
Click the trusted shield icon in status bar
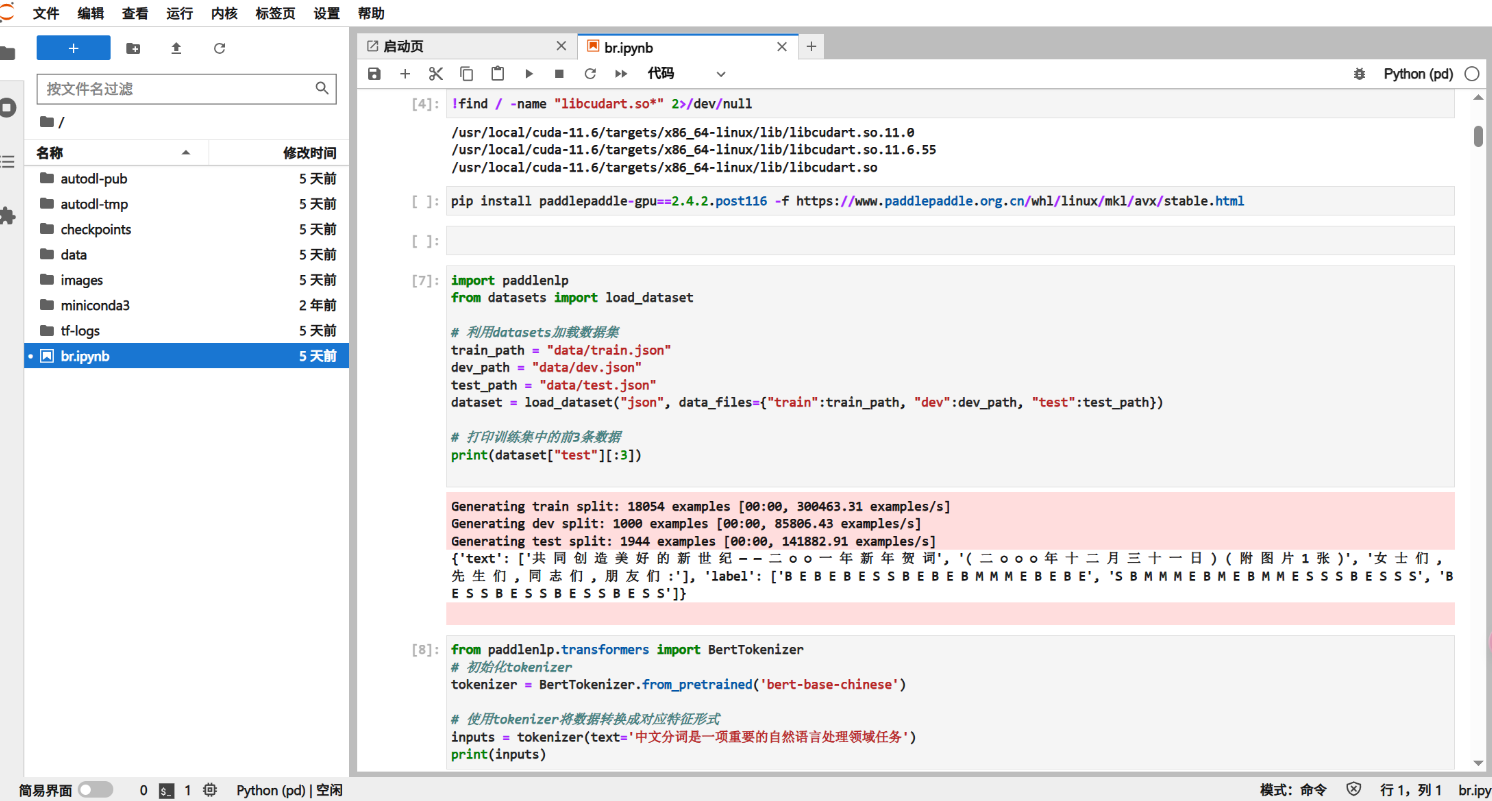click(1354, 789)
